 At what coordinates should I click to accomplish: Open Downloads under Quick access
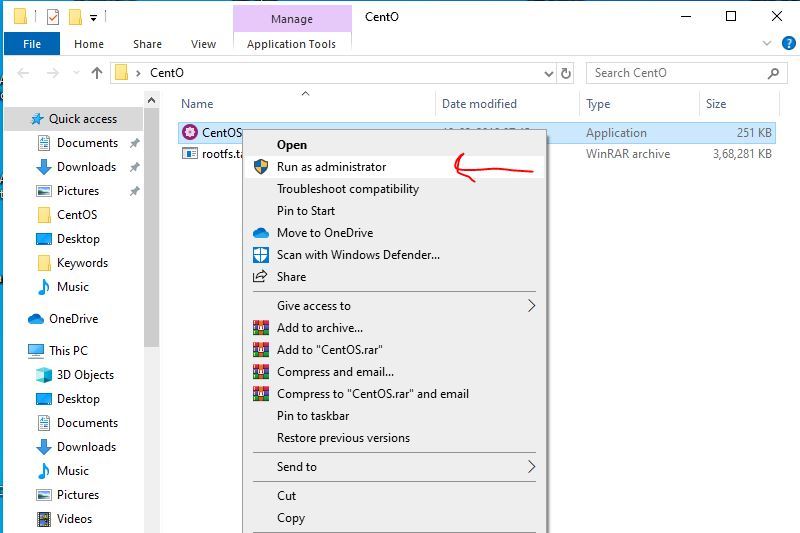coord(86,167)
